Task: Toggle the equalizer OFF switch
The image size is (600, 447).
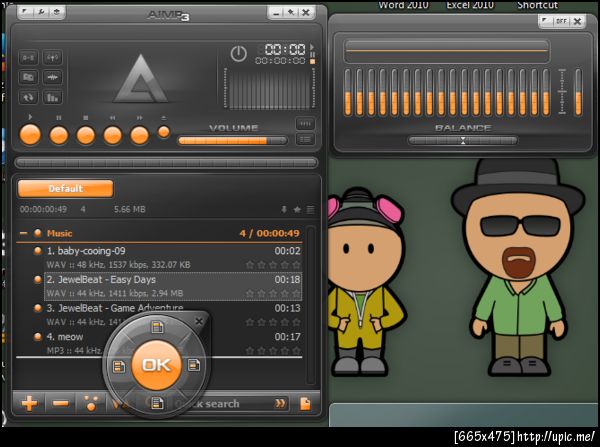Action: pos(561,21)
